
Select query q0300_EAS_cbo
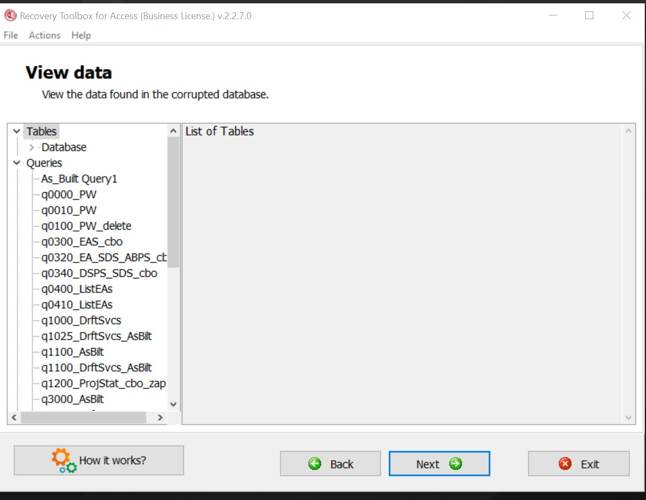(x=82, y=242)
